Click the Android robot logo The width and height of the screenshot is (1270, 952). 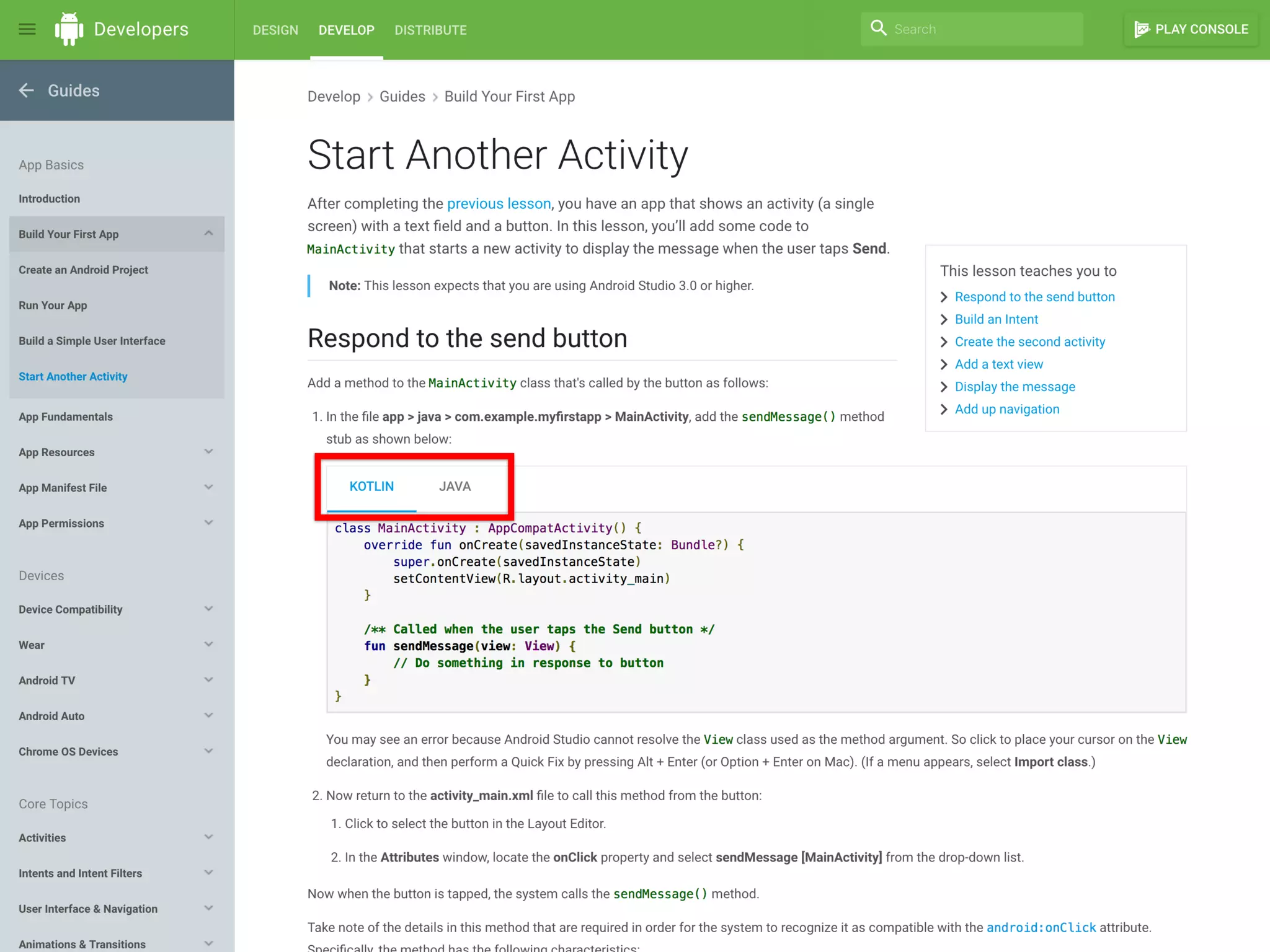coord(69,29)
